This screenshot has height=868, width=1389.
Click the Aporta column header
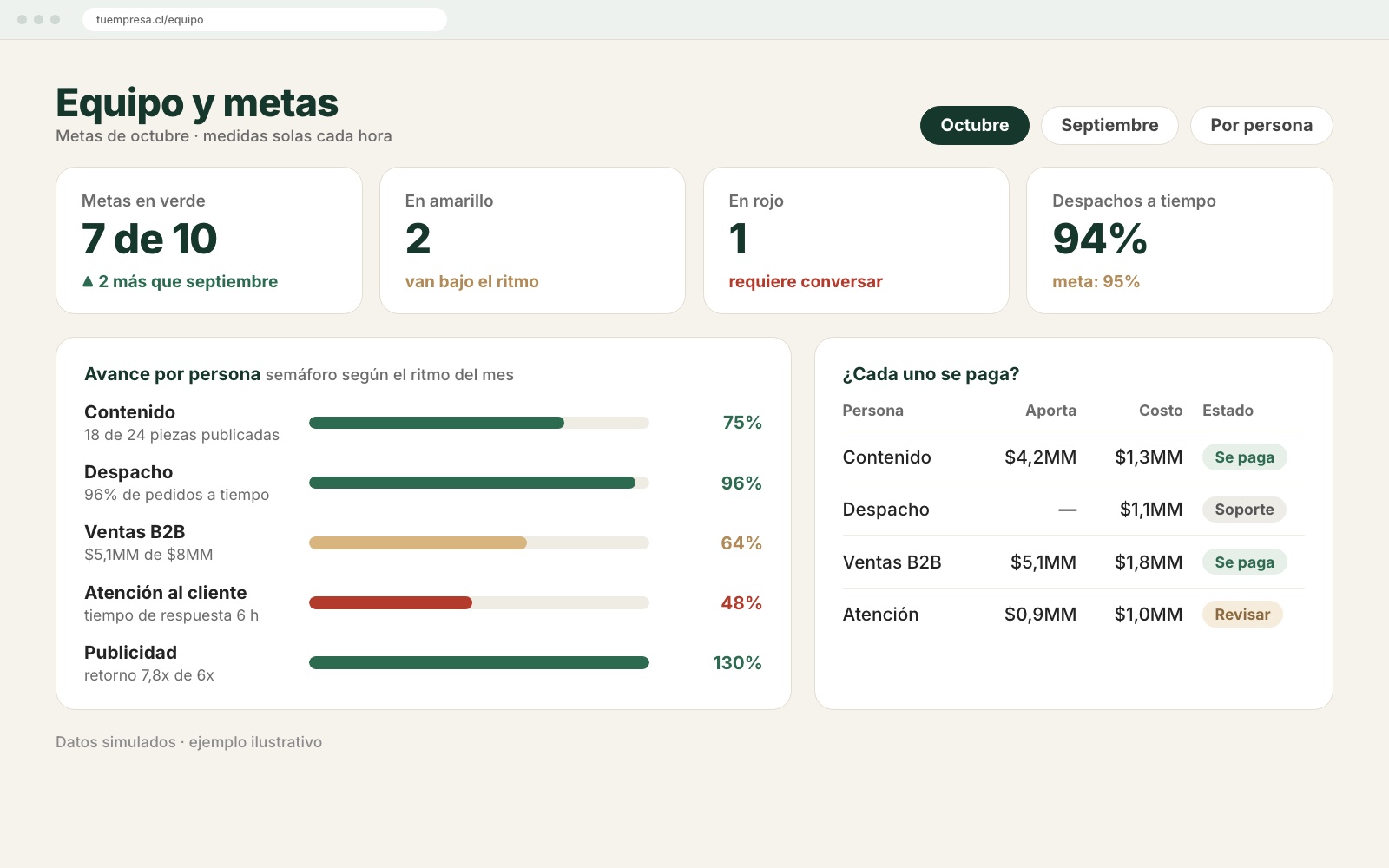tap(1050, 411)
